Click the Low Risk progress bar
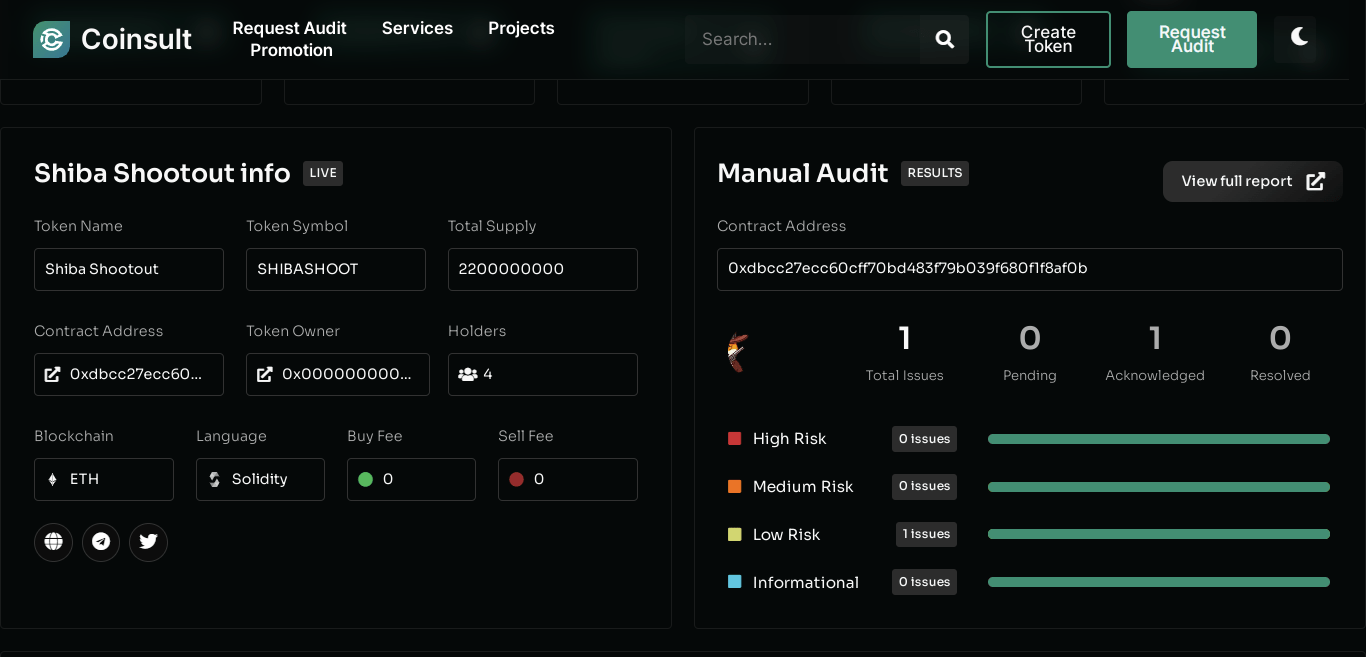 pos(1159,534)
